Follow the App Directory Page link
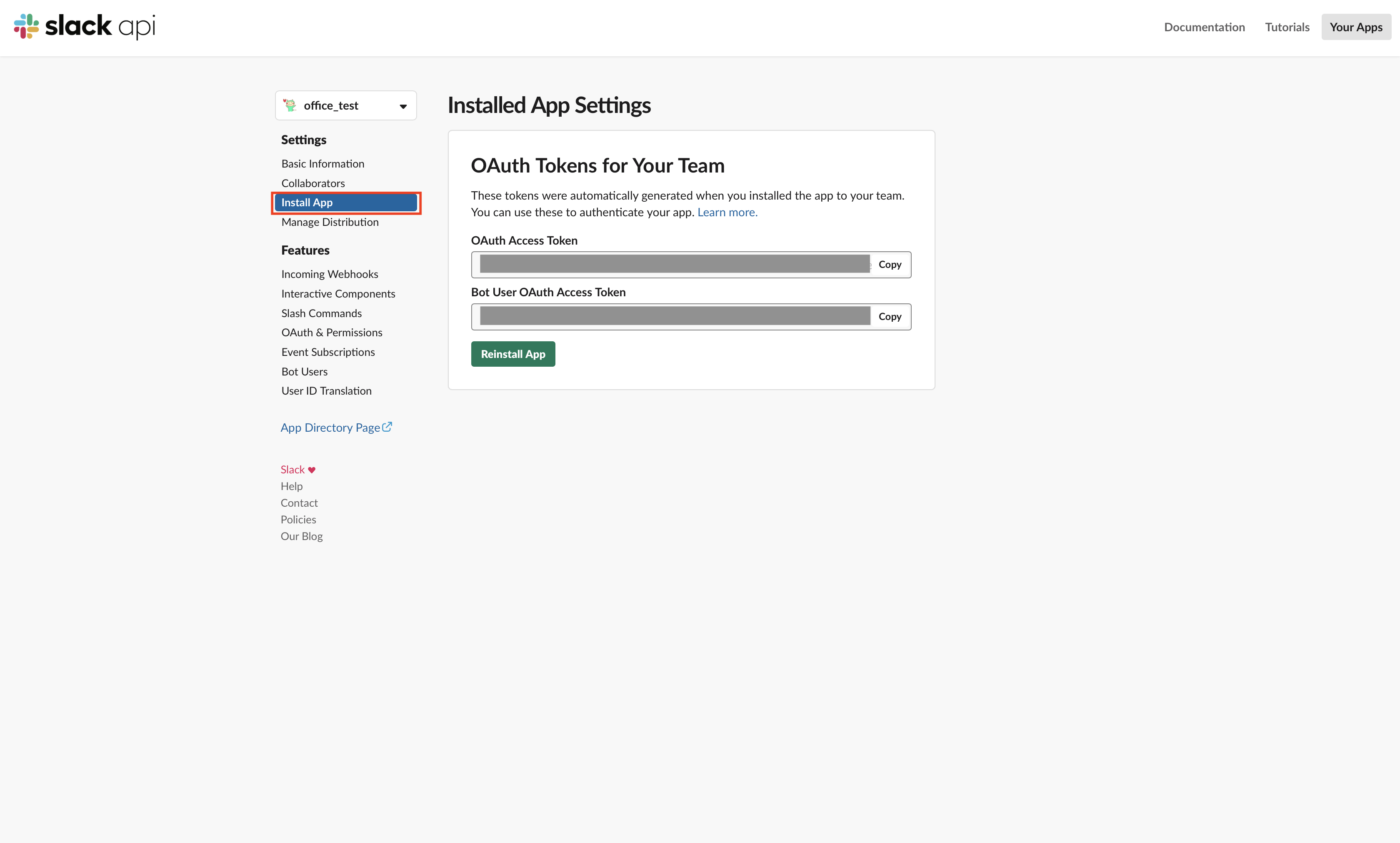Screen dimensions: 1400x843 pyautogui.click(x=330, y=427)
